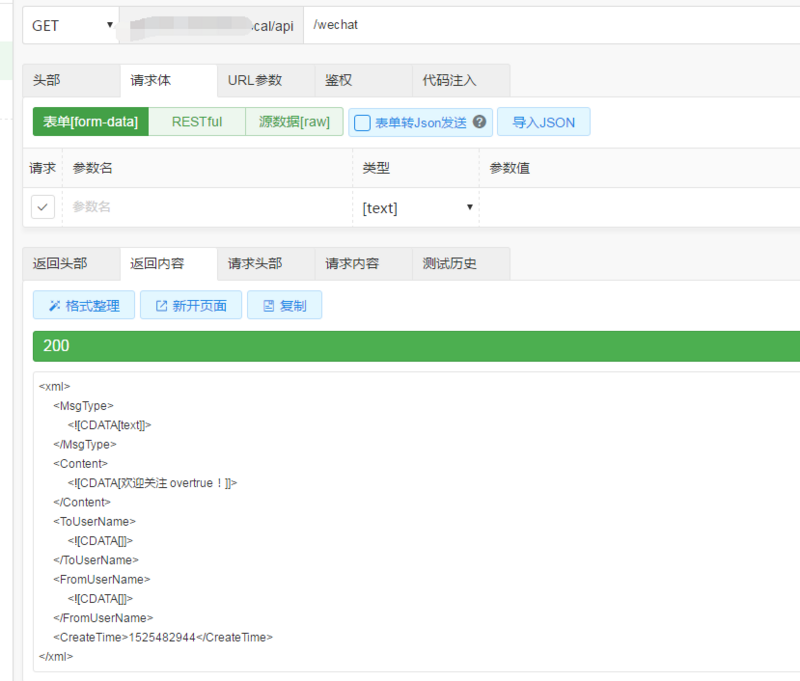This screenshot has width=800, height=681.
Task: Focus the 参数名 input field
Action: click(205, 207)
